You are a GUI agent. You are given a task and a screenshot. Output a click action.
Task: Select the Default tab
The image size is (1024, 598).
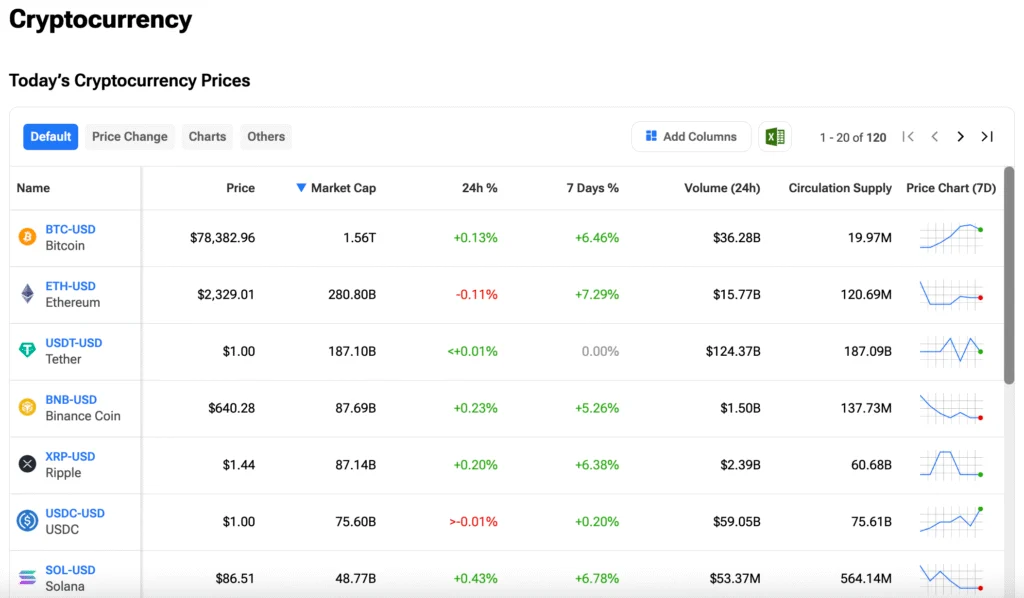tap(50, 136)
